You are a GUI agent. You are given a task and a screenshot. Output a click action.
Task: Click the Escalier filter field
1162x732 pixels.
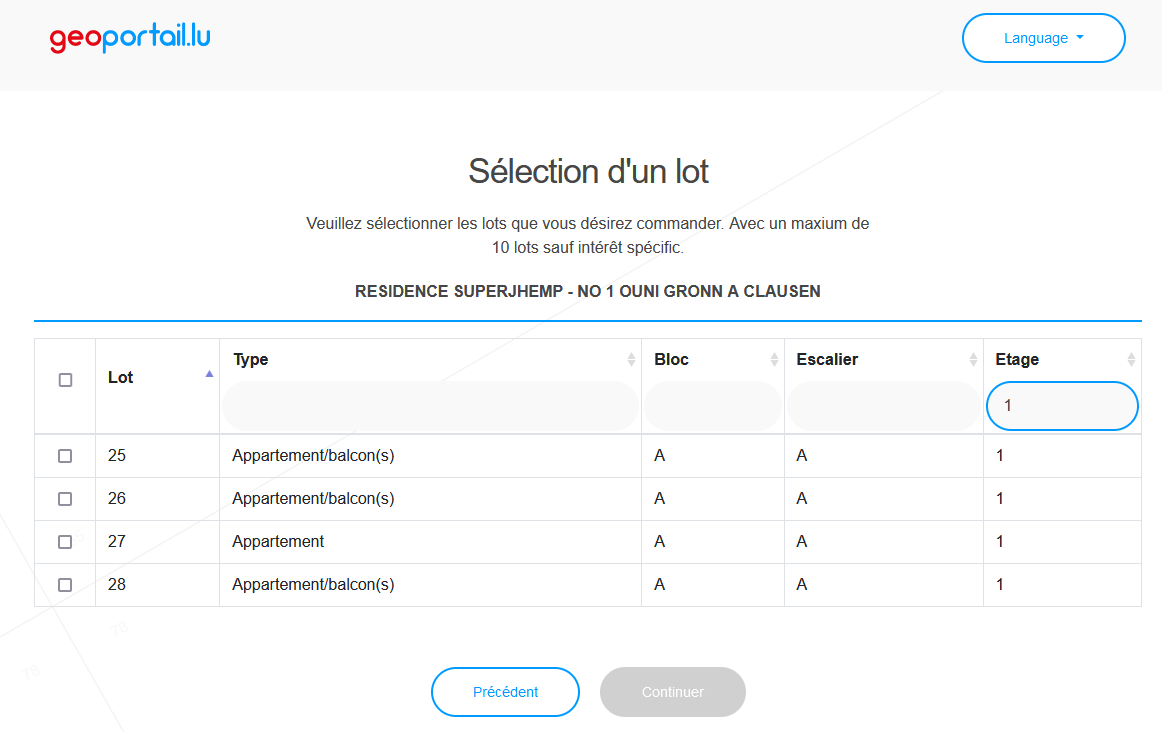point(883,406)
